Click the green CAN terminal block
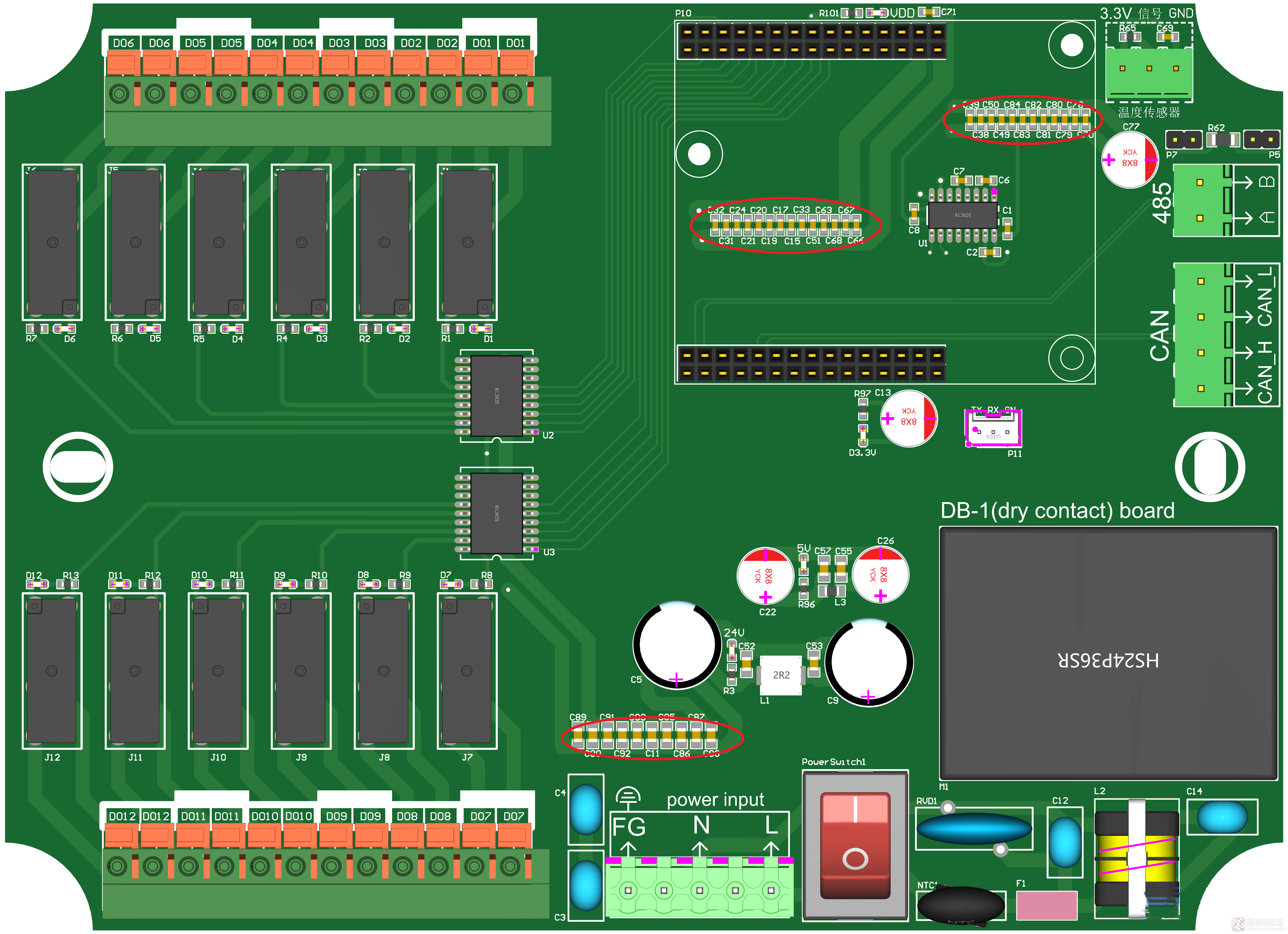The image size is (1288, 934). 1203,335
